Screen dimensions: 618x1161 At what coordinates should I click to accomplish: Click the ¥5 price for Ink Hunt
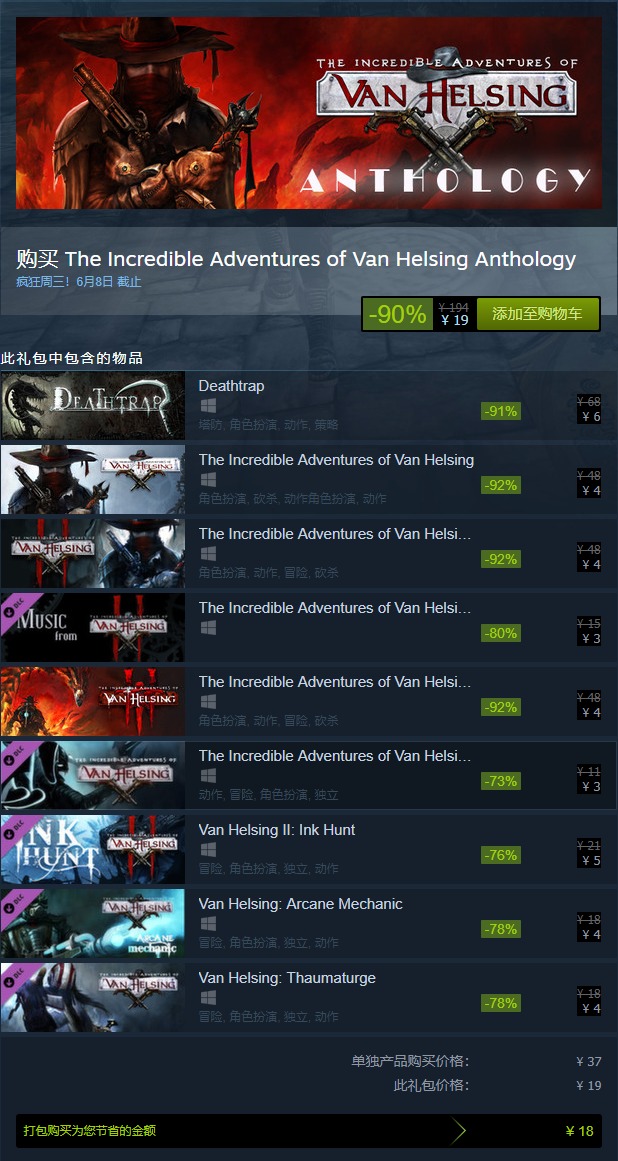[591, 860]
